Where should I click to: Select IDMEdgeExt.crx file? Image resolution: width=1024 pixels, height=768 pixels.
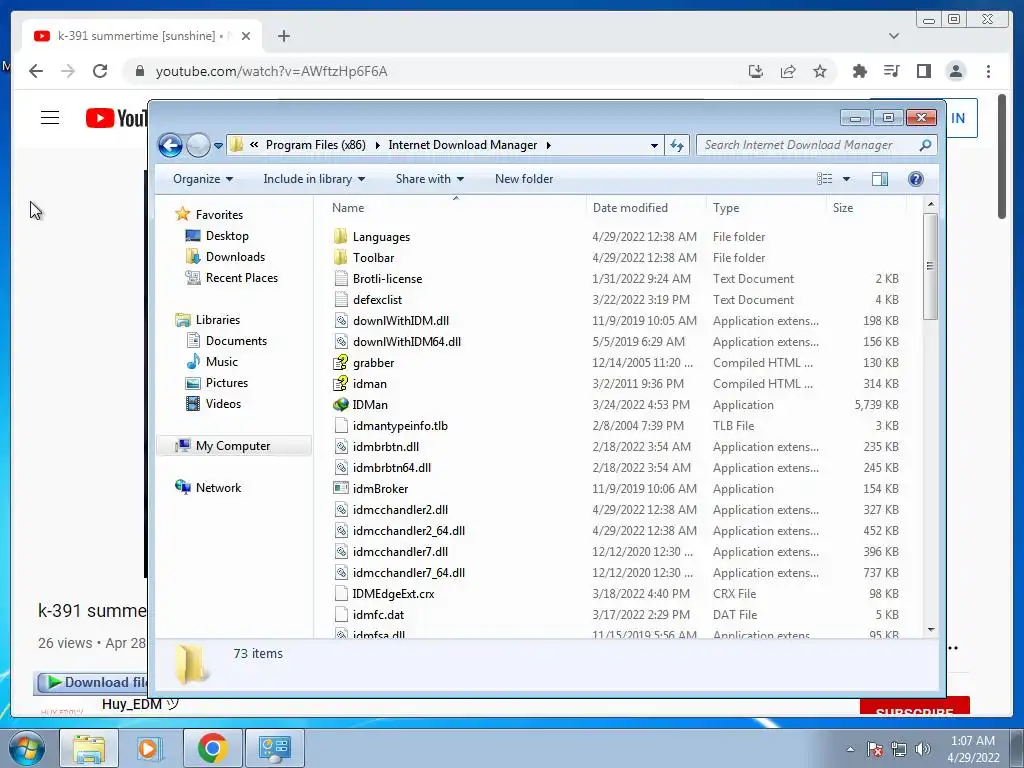click(393, 594)
